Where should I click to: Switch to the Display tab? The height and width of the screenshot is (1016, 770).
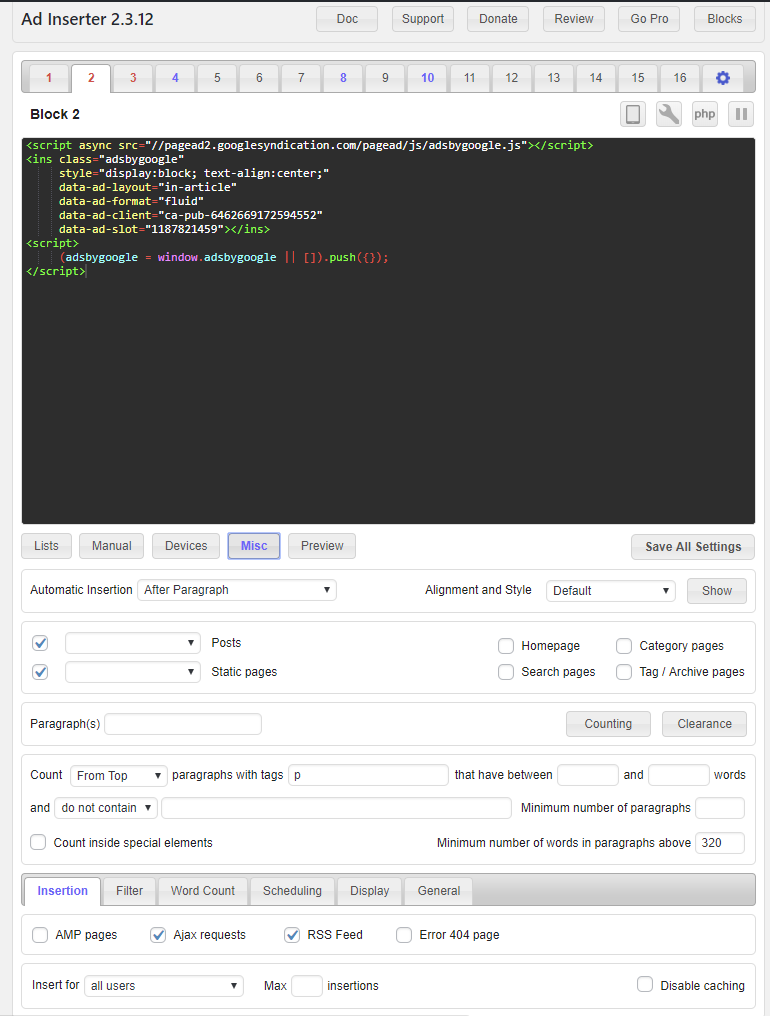(369, 891)
